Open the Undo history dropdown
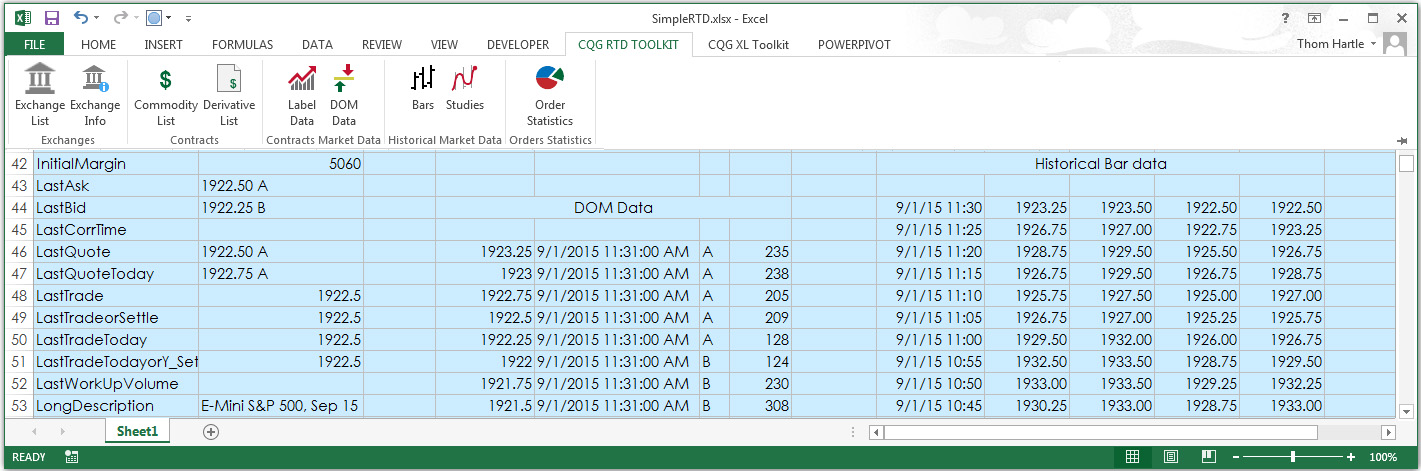Screen dimensions: 1421x471 click(x=96, y=18)
